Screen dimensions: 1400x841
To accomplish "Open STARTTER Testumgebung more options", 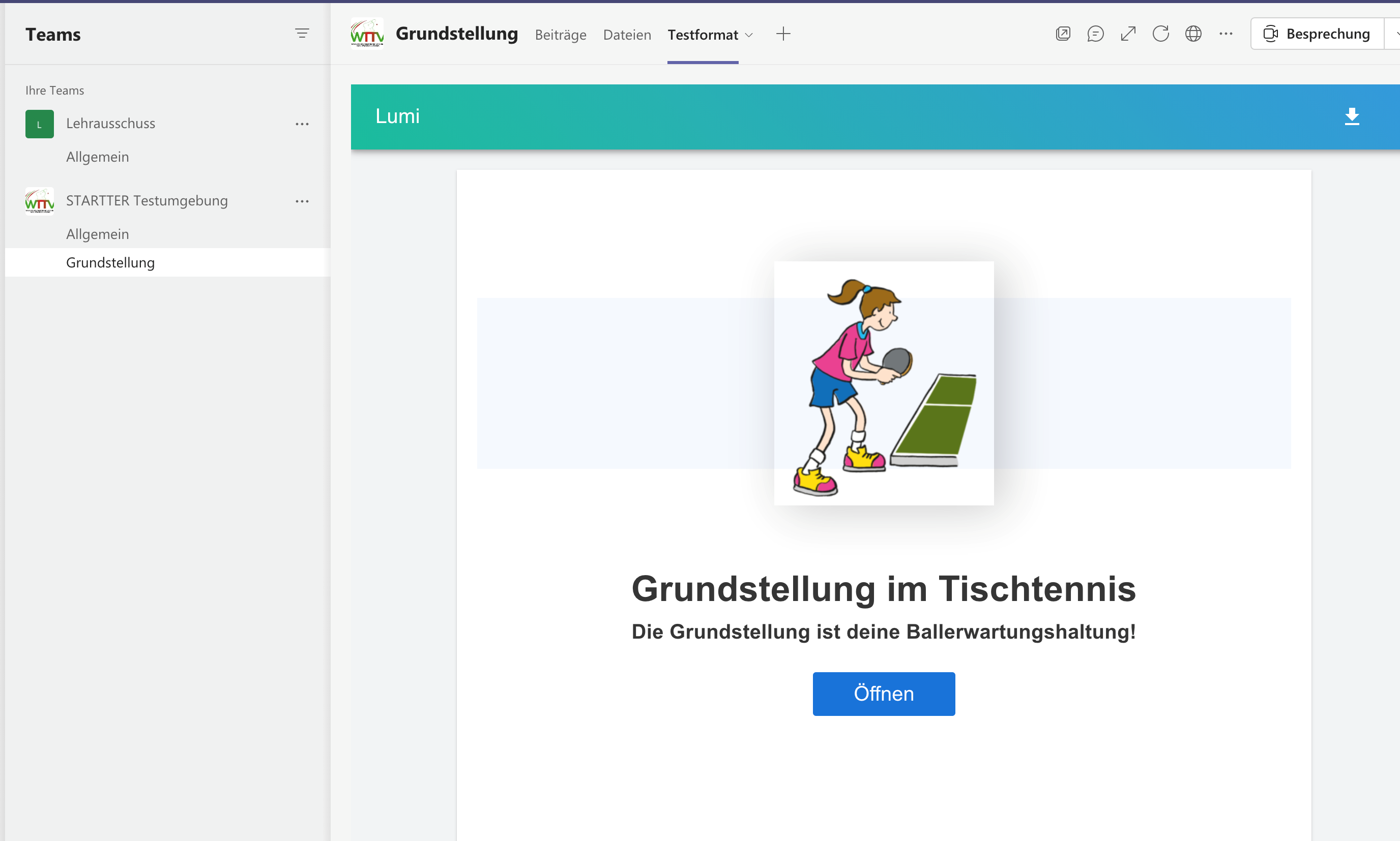I will (302, 201).
